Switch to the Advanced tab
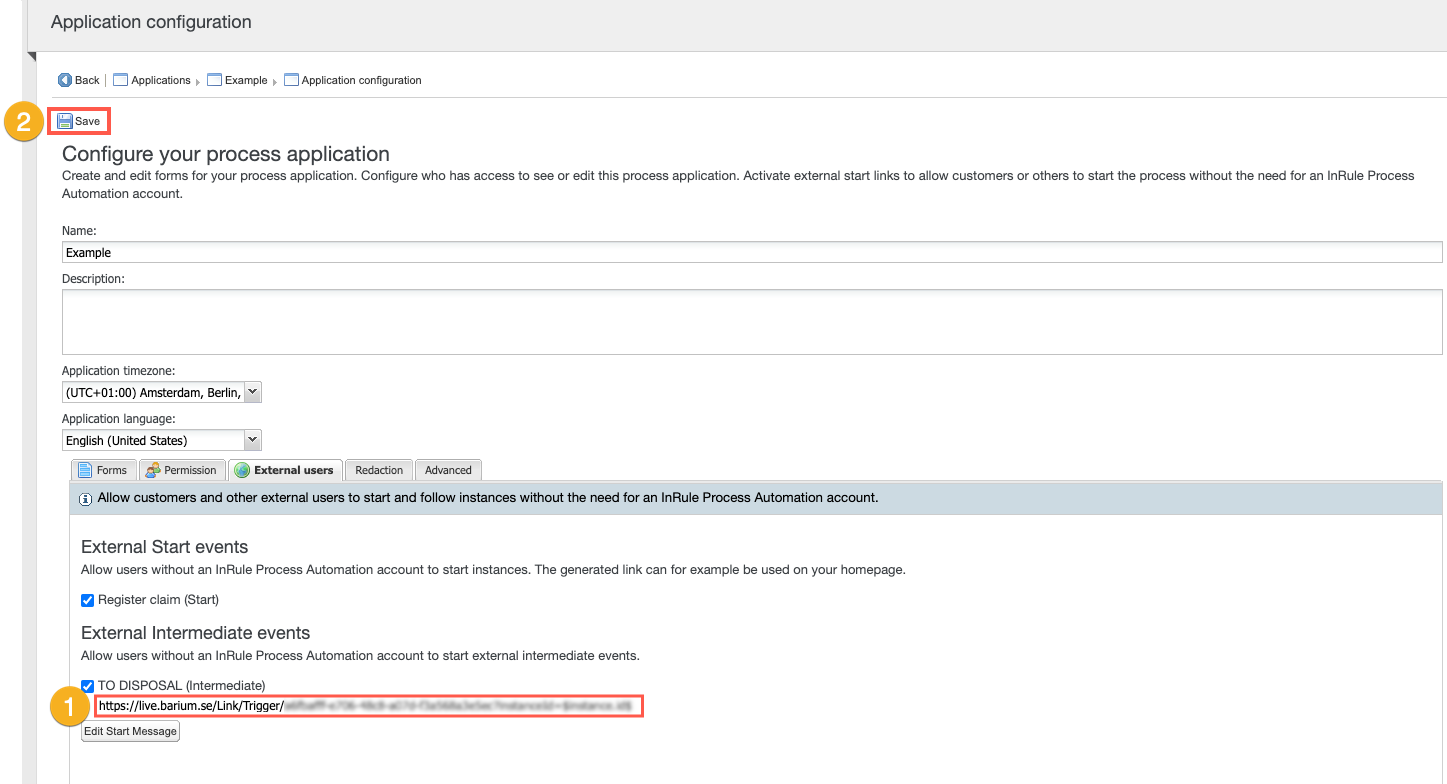Viewport: 1447px width, 784px height. [448, 470]
